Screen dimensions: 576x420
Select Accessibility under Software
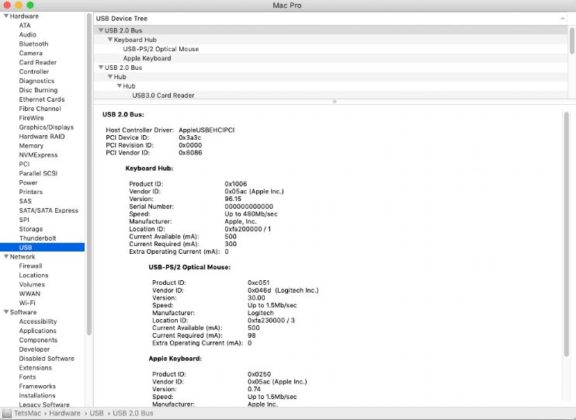point(38,321)
